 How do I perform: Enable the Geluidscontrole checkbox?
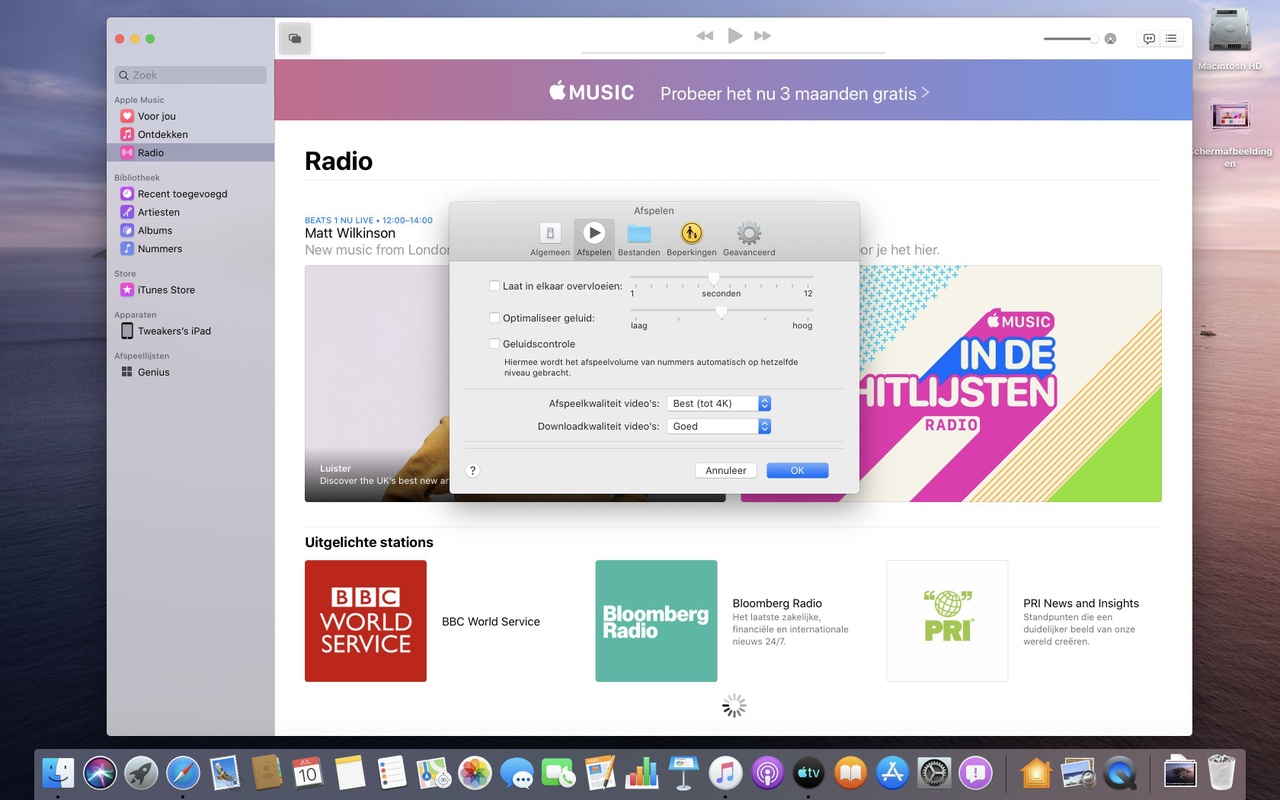494,344
